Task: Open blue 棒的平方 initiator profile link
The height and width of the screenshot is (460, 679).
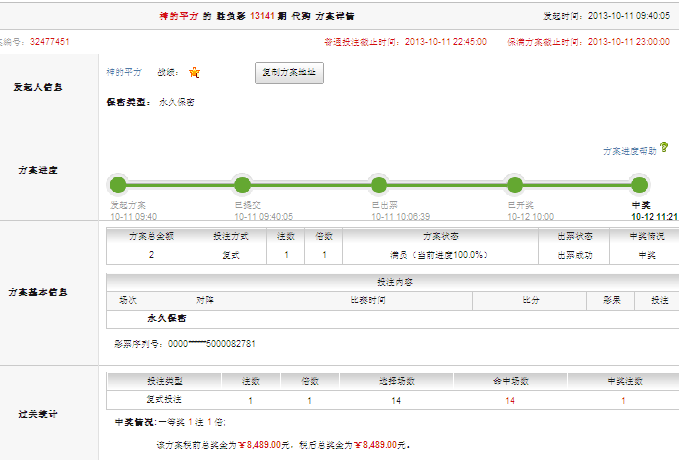Action: click(125, 73)
